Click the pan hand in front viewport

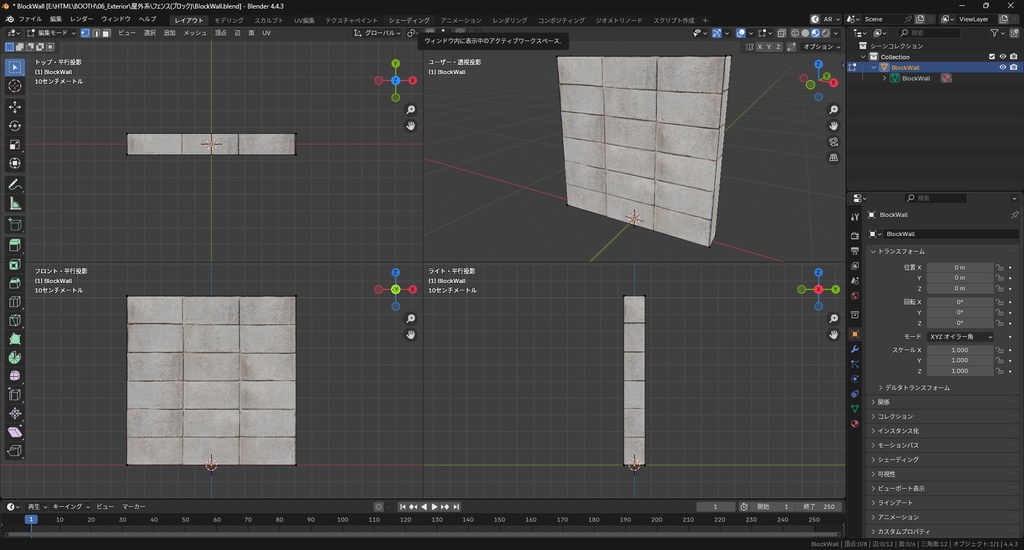tap(411, 335)
